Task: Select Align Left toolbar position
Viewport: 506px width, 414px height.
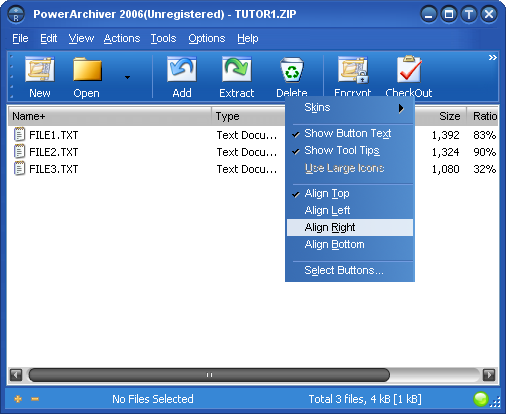Action: (350, 211)
